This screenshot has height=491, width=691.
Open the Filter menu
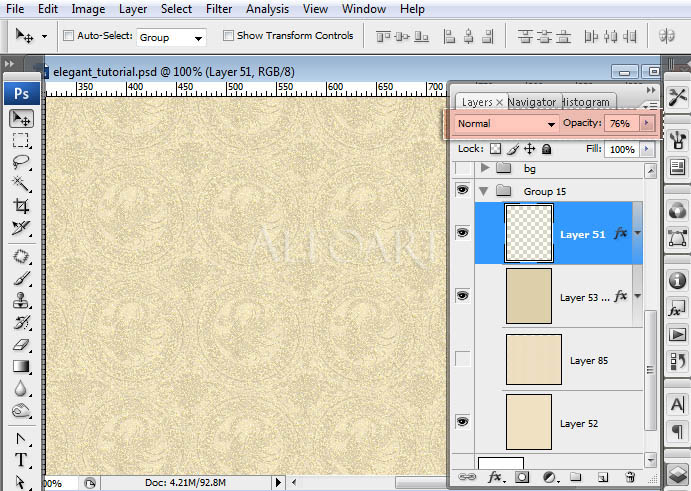pyautogui.click(x=219, y=9)
